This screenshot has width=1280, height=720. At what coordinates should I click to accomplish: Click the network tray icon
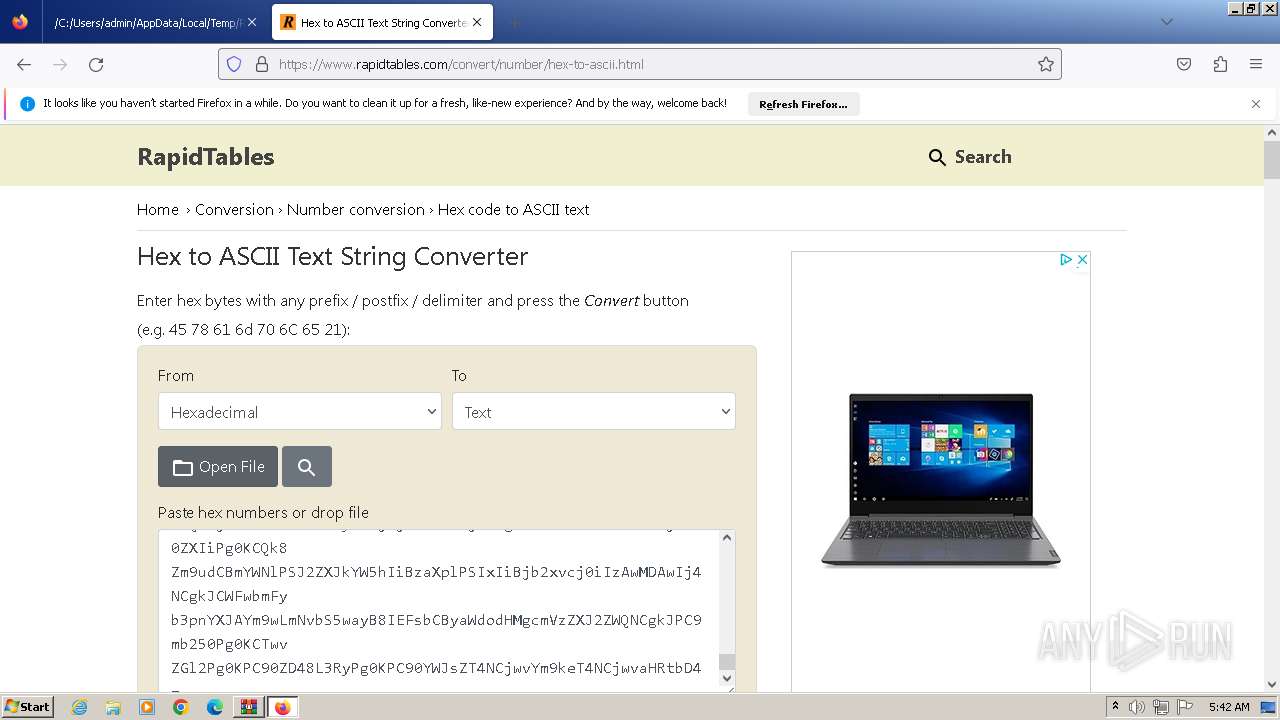1160,707
